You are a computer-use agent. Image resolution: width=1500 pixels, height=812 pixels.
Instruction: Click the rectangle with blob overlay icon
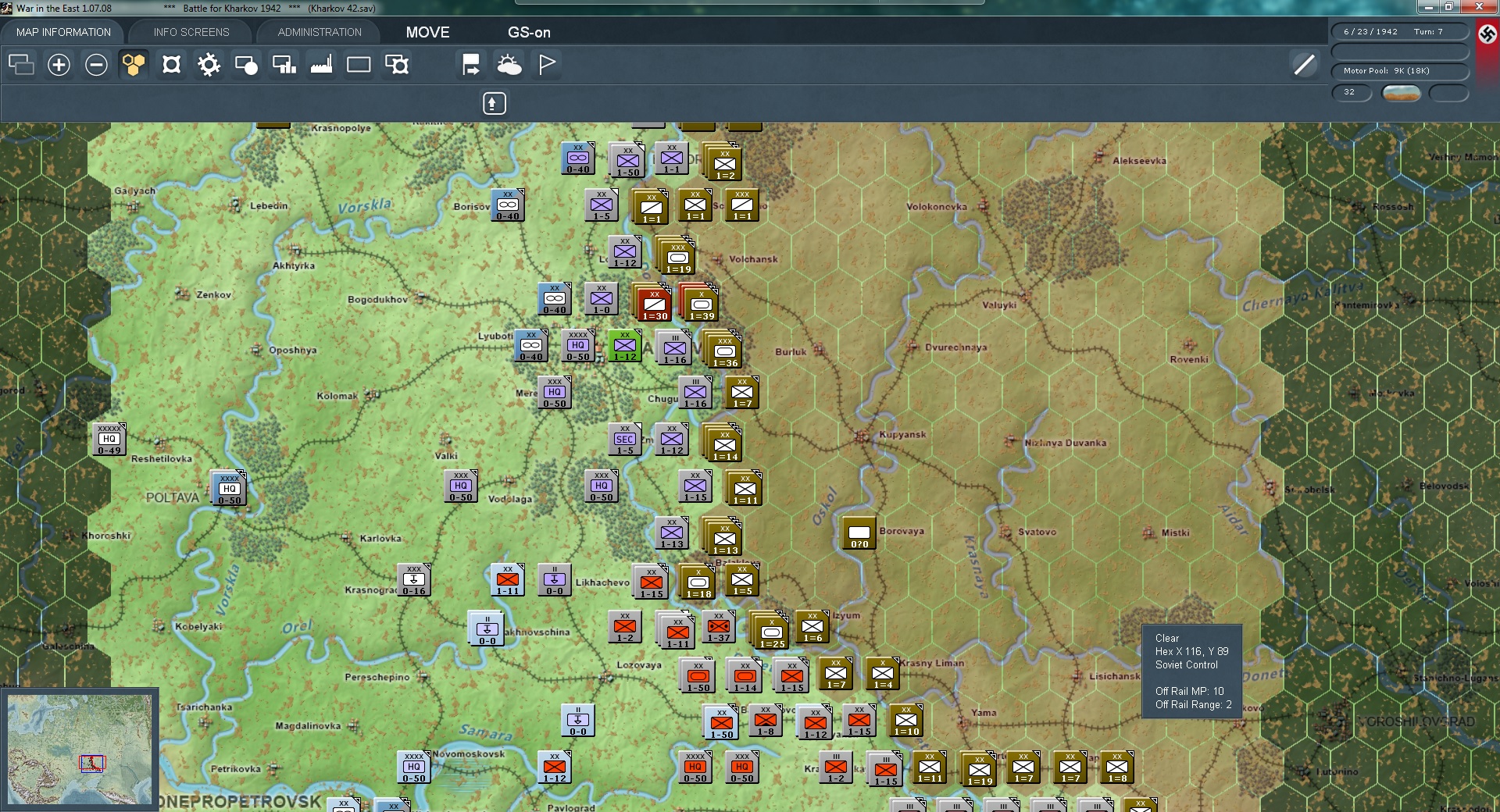397,64
